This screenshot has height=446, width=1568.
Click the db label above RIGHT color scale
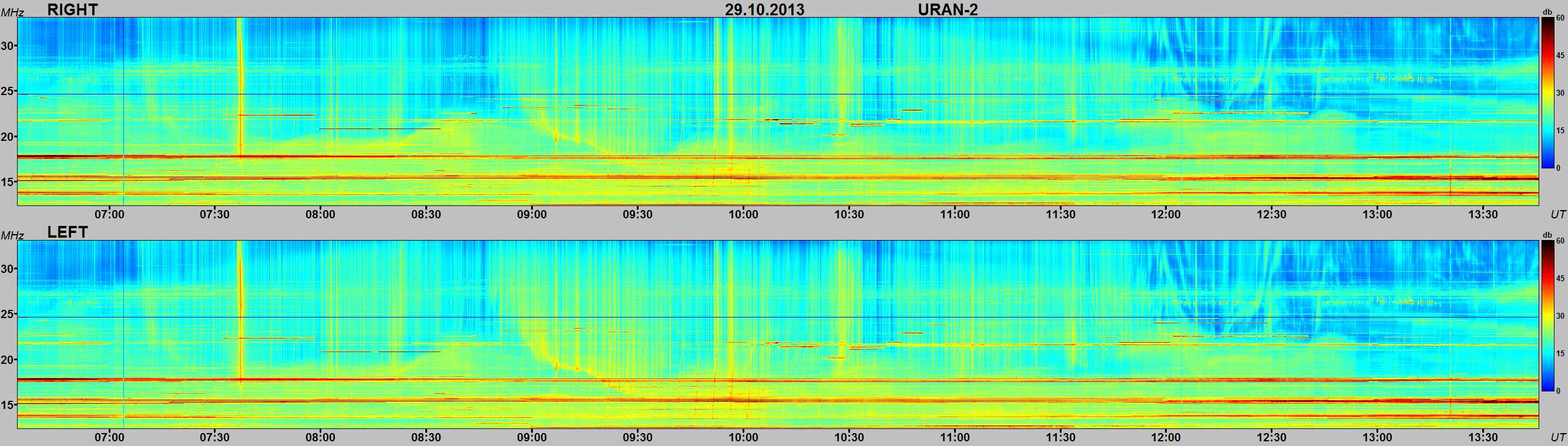(x=1547, y=12)
